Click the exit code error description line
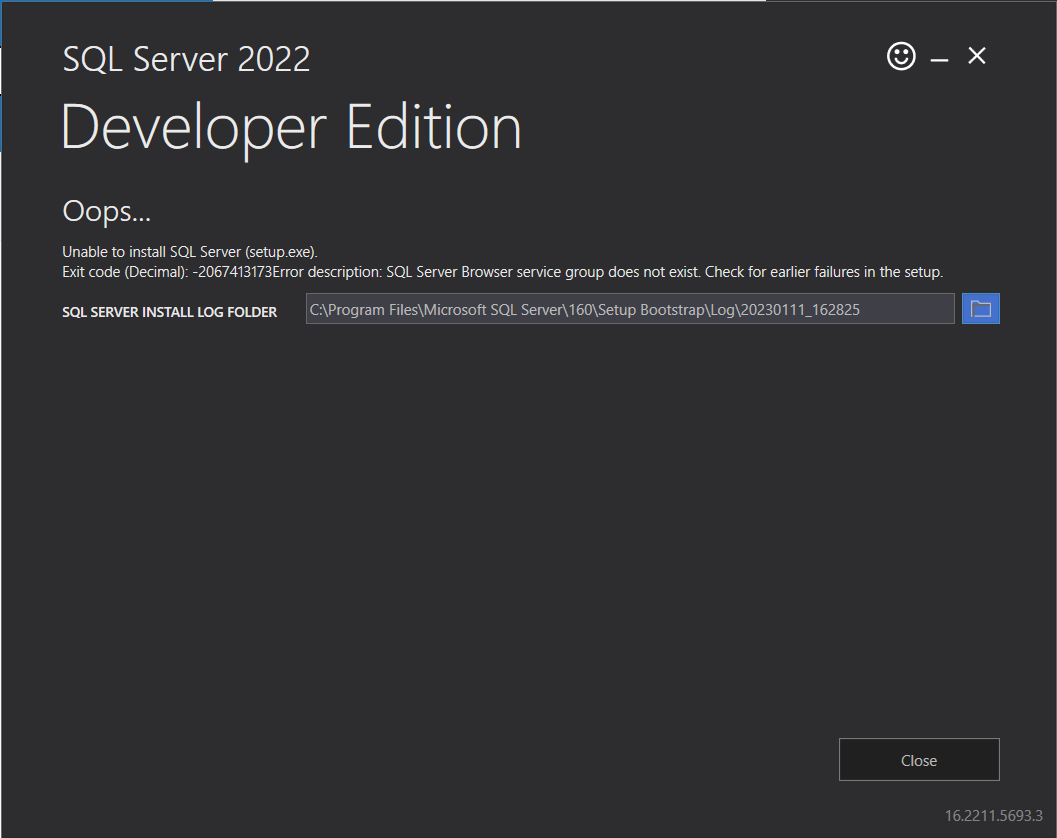Image resolution: width=1057 pixels, height=838 pixels. pos(502,272)
